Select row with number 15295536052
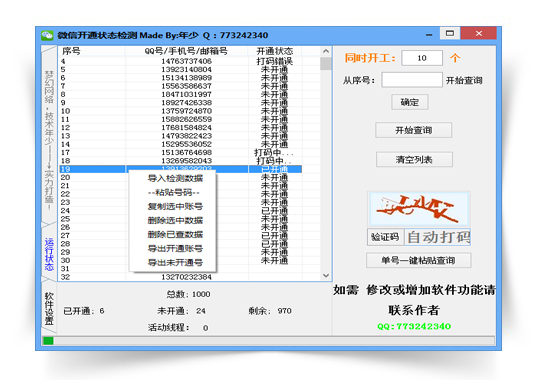The width and height of the screenshot is (539, 380). [x=180, y=144]
